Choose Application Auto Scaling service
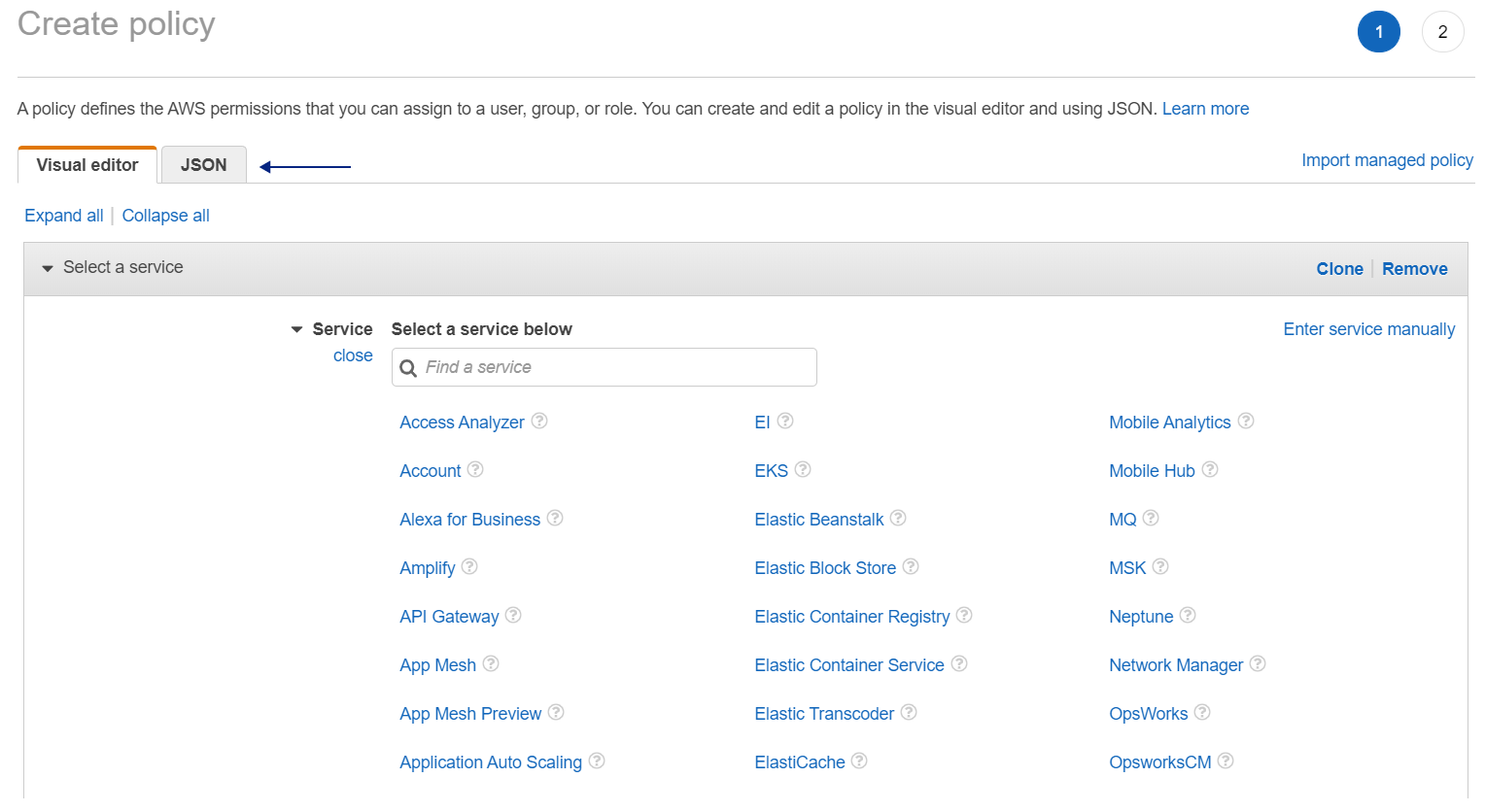 pyautogui.click(x=491, y=762)
